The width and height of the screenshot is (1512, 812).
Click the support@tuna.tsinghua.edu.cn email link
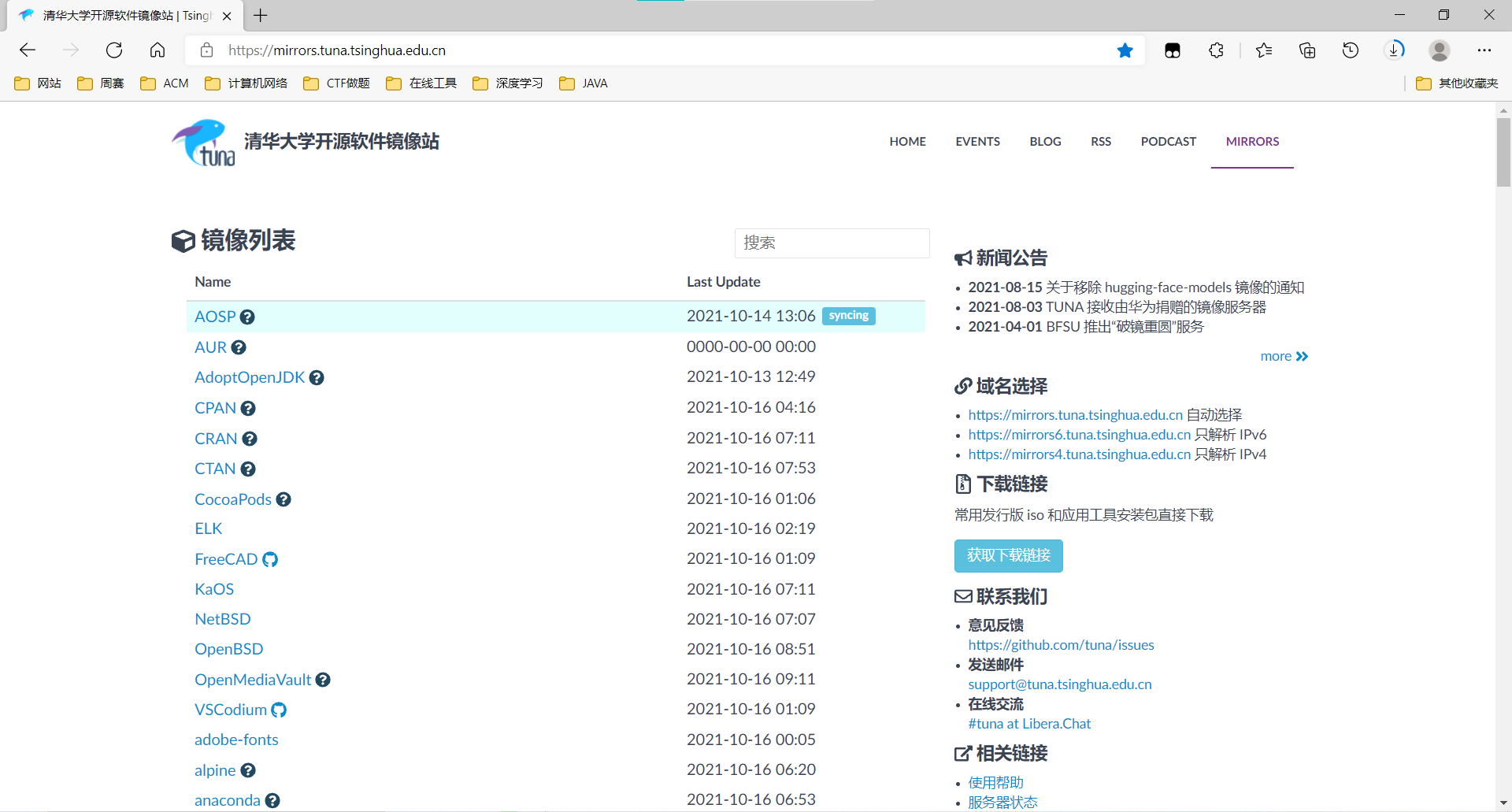[x=1060, y=684]
